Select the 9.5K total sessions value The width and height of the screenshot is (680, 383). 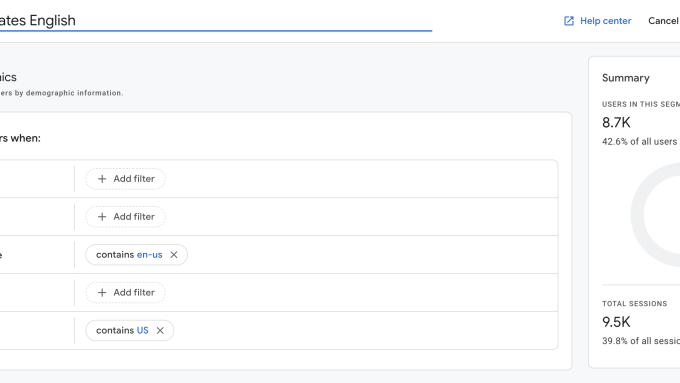tap(616, 322)
